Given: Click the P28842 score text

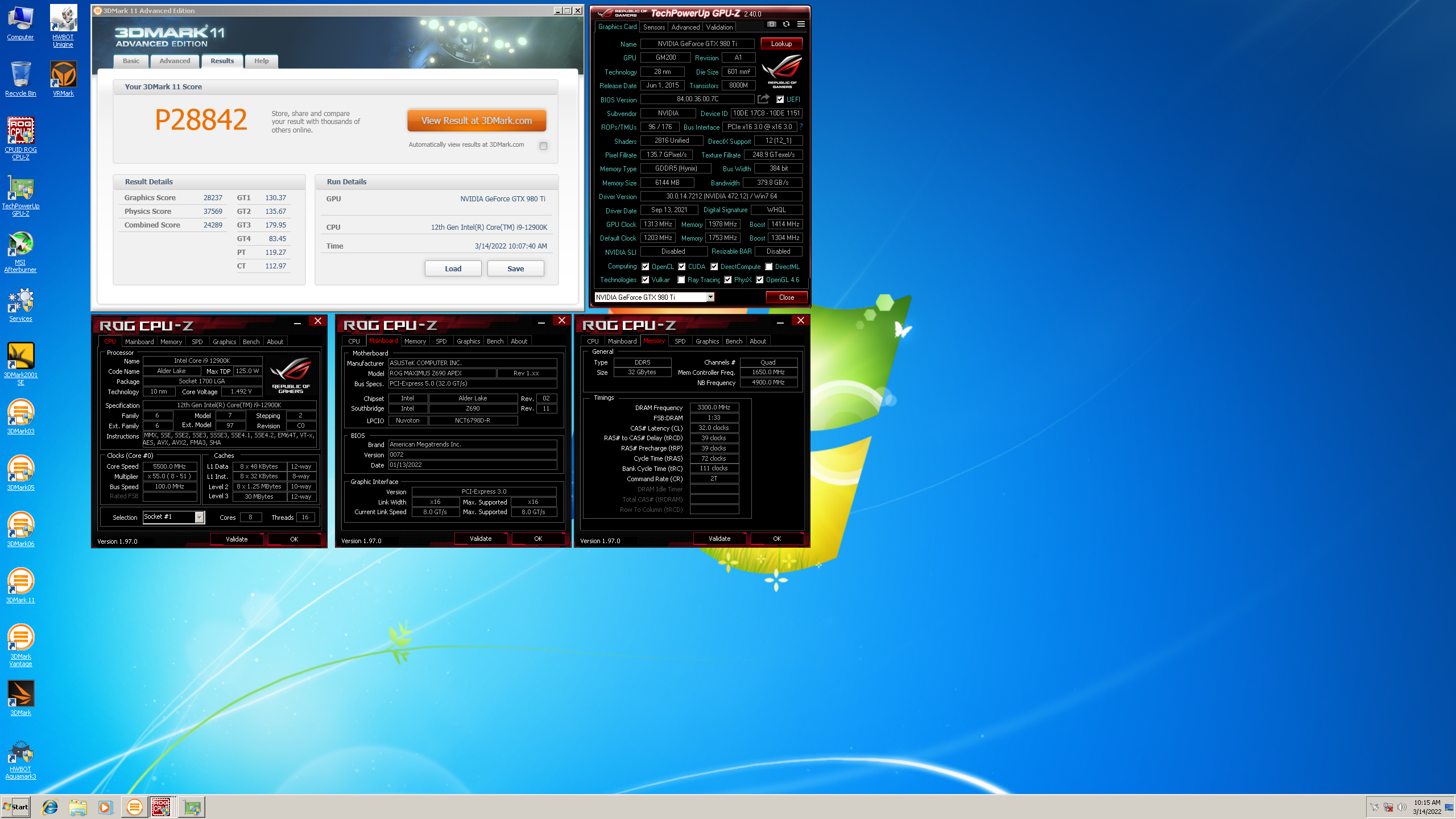Looking at the screenshot, I should coord(201,120).
